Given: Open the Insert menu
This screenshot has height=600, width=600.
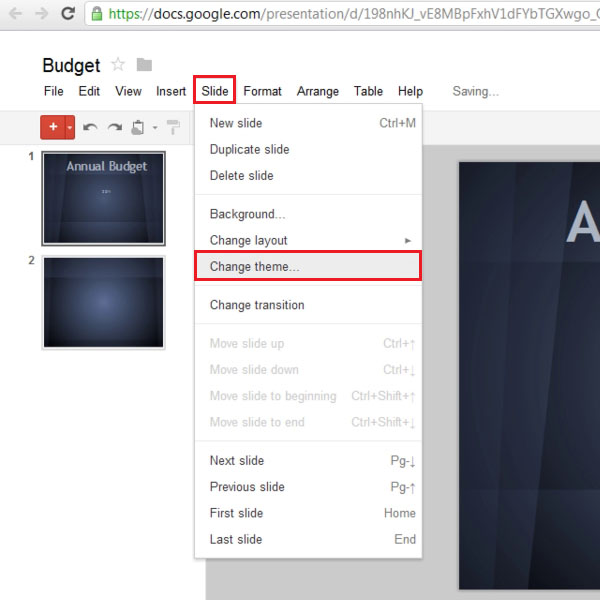Looking at the screenshot, I should point(171,91).
